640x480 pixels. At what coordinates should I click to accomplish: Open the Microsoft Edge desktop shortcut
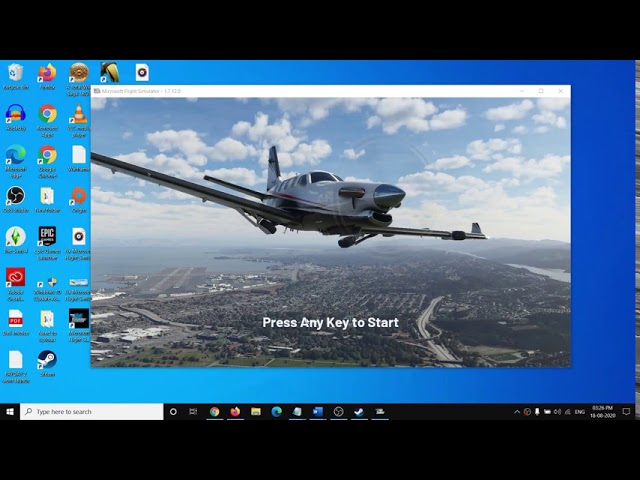coord(16,162)
